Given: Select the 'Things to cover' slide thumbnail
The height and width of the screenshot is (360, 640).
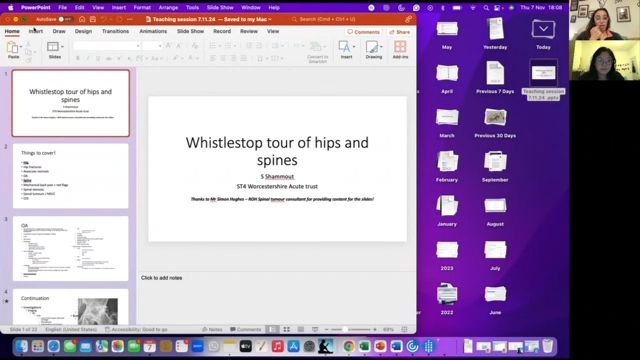Looking at the screenshot, I should coord(71,176).
